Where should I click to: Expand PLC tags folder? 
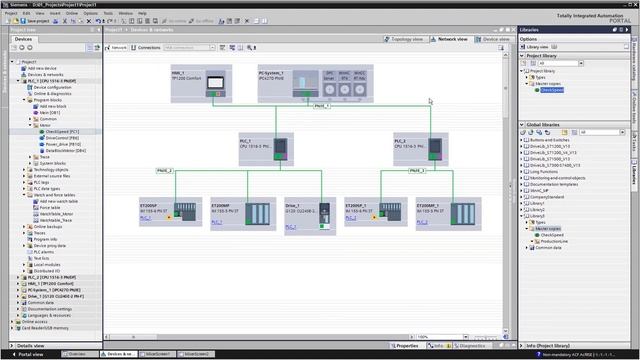pyautogui.click(x=24, y=182)
